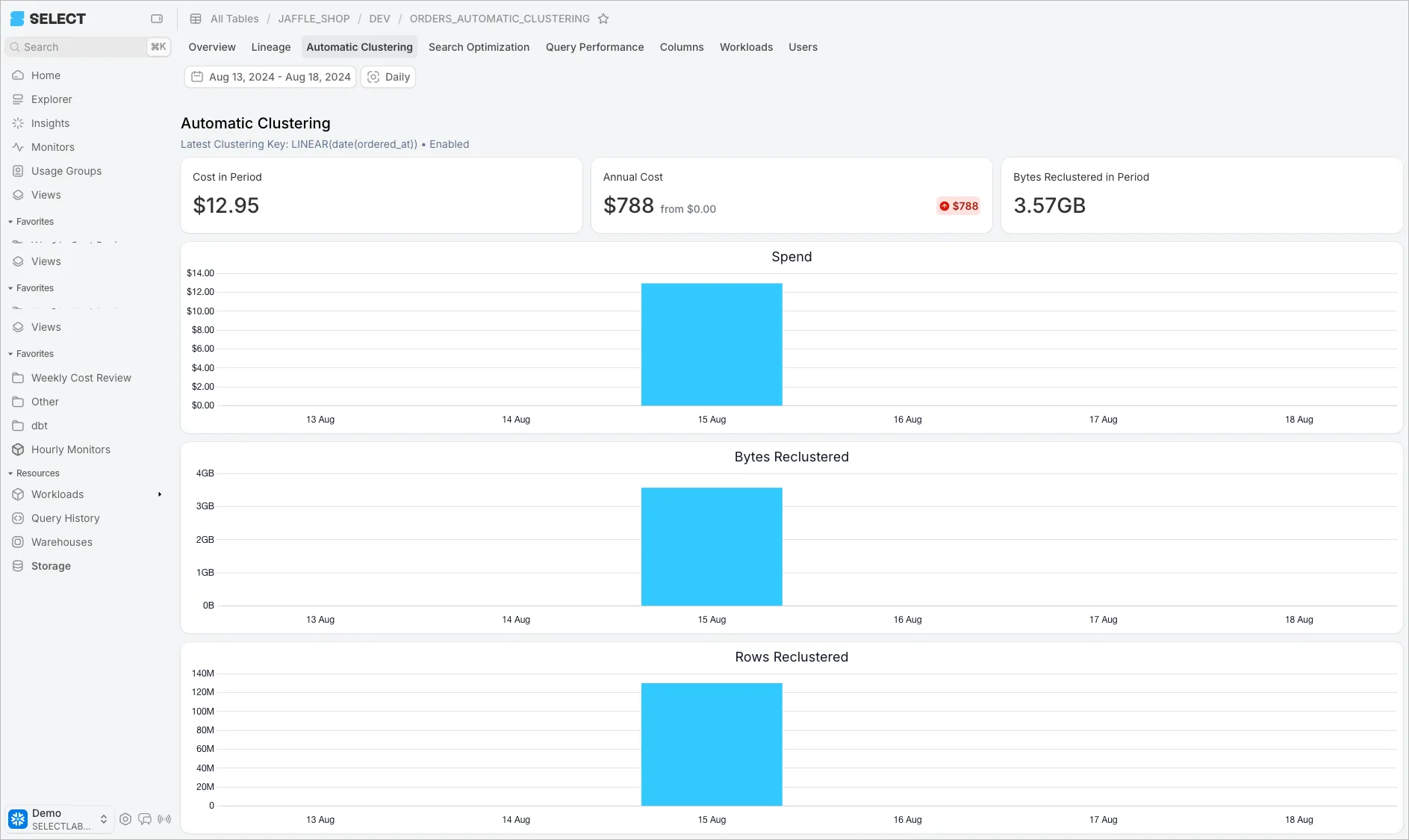
Task: Click the Latest Clustering Key description text
Action: point(325,144)
